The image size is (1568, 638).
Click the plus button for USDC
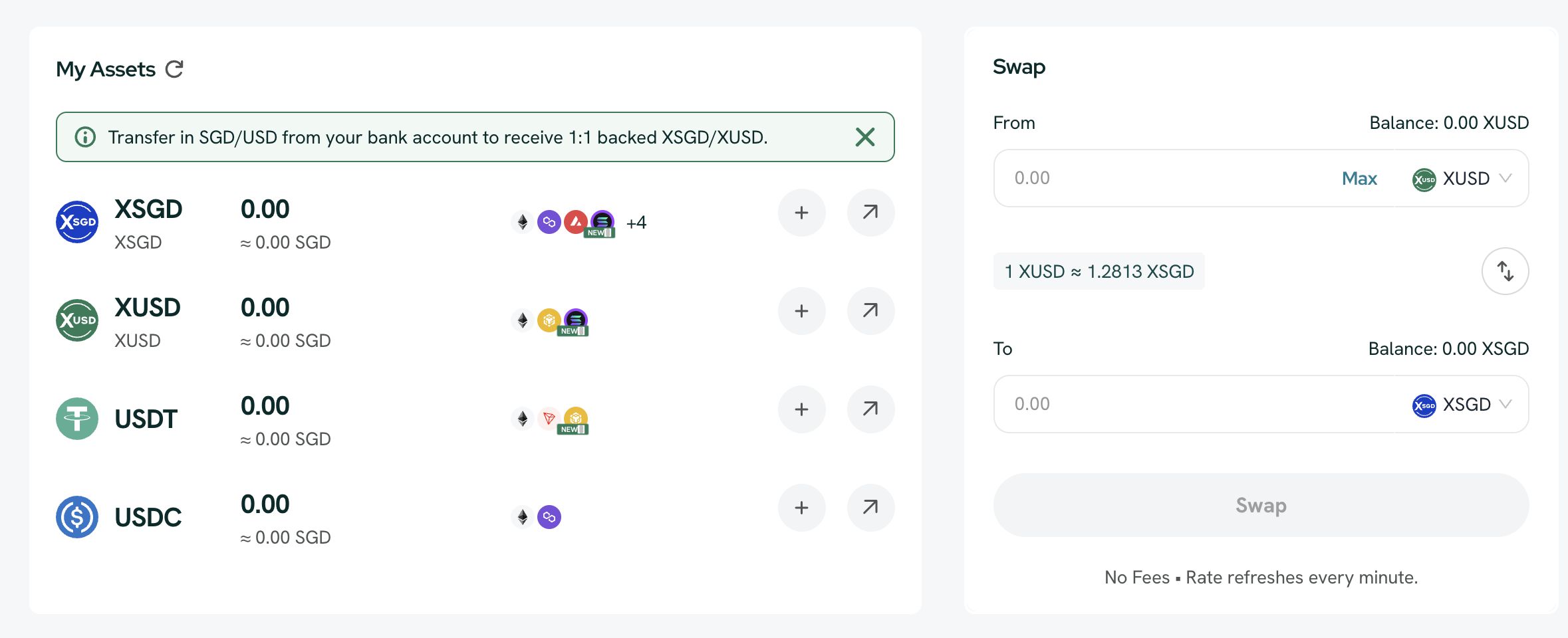click(x=801, y=508)
